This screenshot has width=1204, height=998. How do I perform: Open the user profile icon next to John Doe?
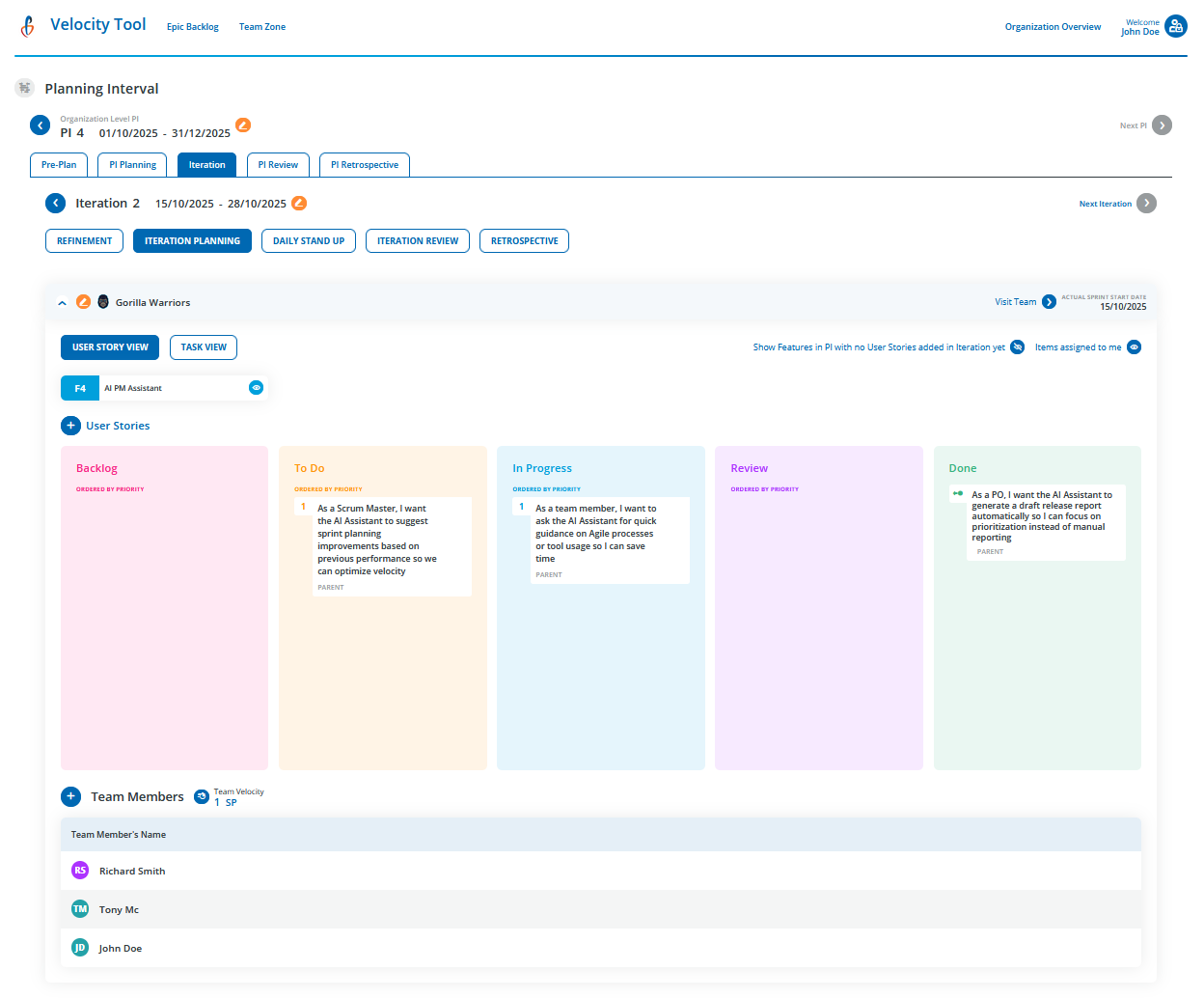[x=1175, y=25]
